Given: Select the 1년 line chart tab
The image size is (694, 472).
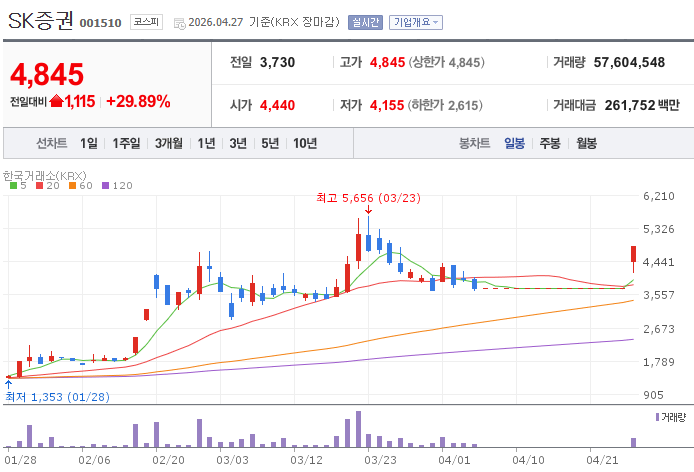Looking at the screenshot, I should (x=206, y=143).
